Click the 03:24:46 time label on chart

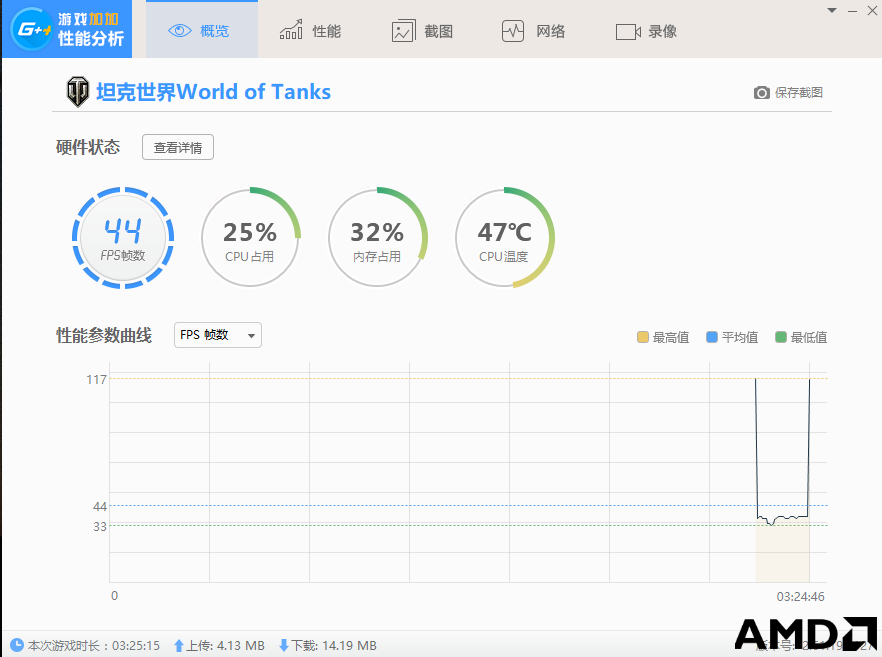point(800,597)
